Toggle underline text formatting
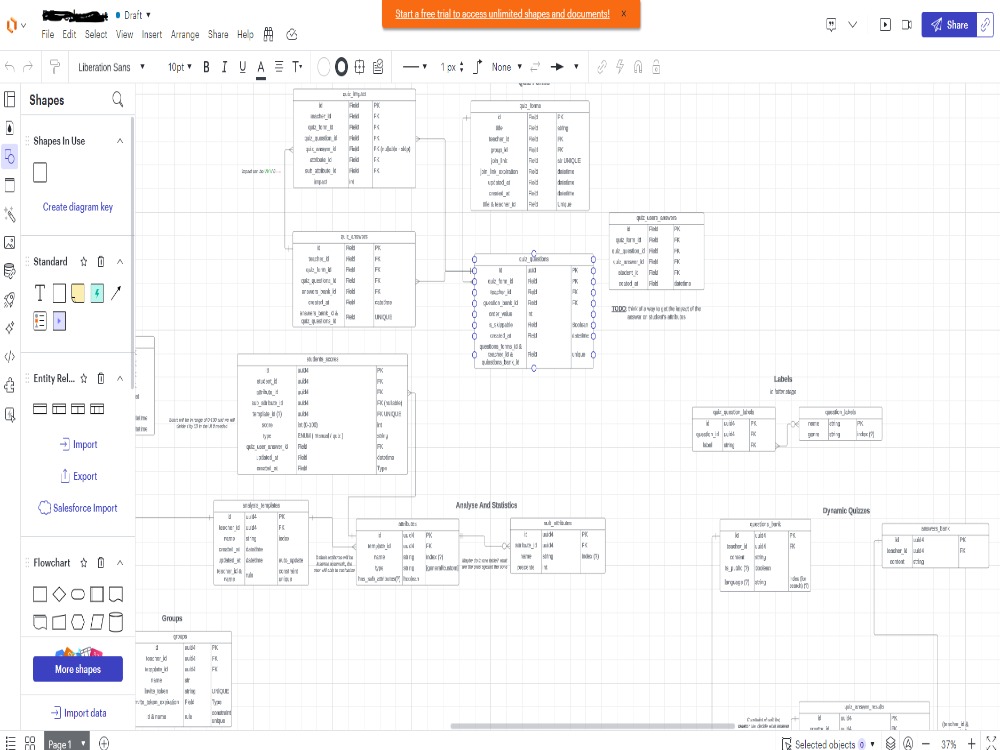The height and width of the screenshot is (750, 1000). coord(242,67)
